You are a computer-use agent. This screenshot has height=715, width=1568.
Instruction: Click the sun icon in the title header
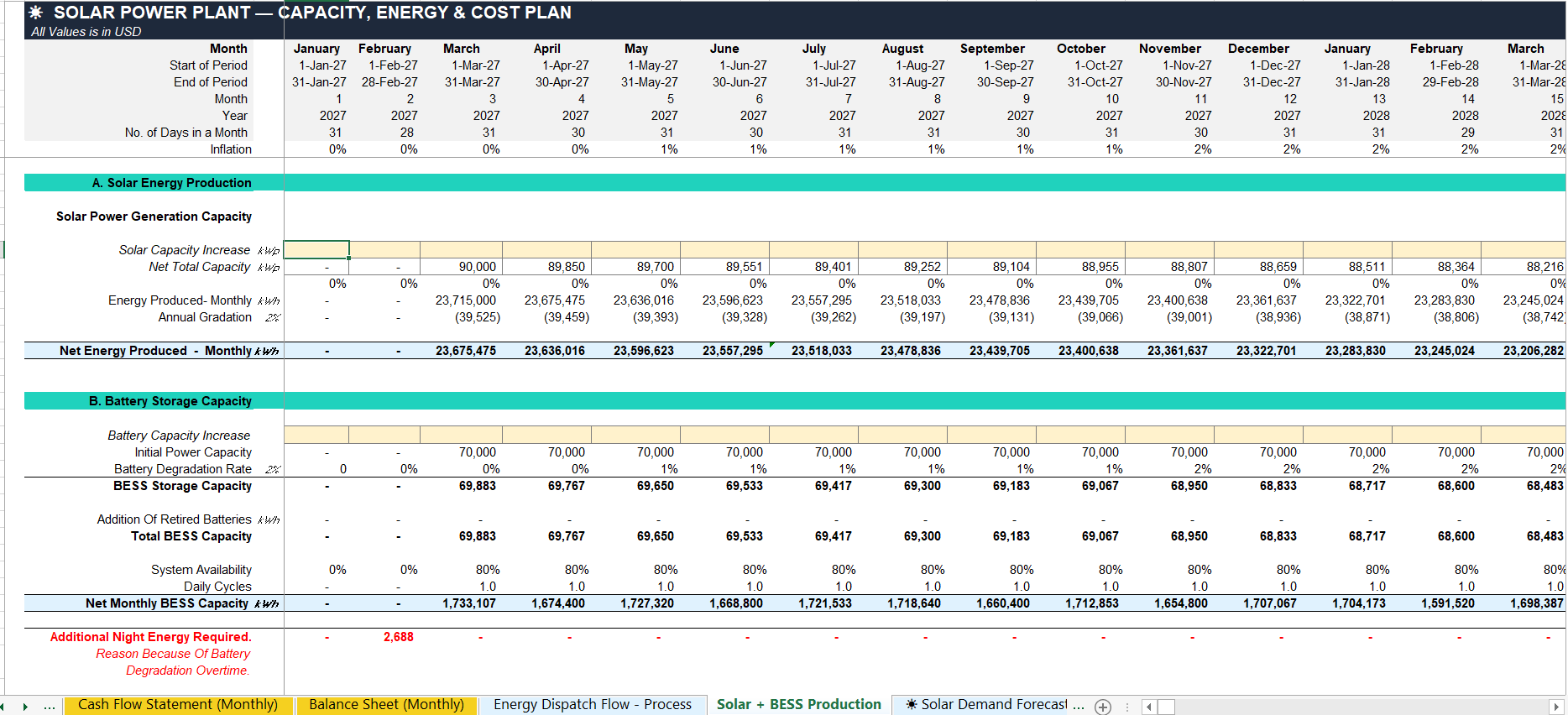tap(36, 13)
